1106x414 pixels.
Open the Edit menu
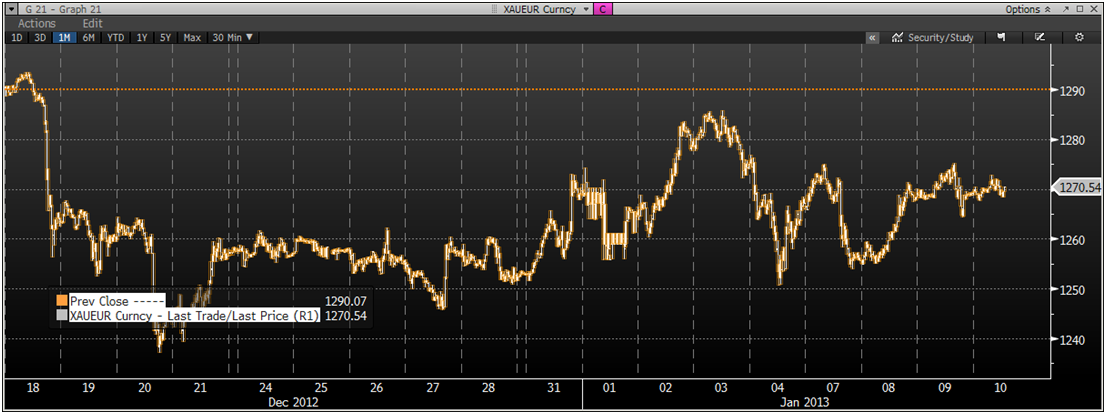pyautogui.click(x=93, y=23)
